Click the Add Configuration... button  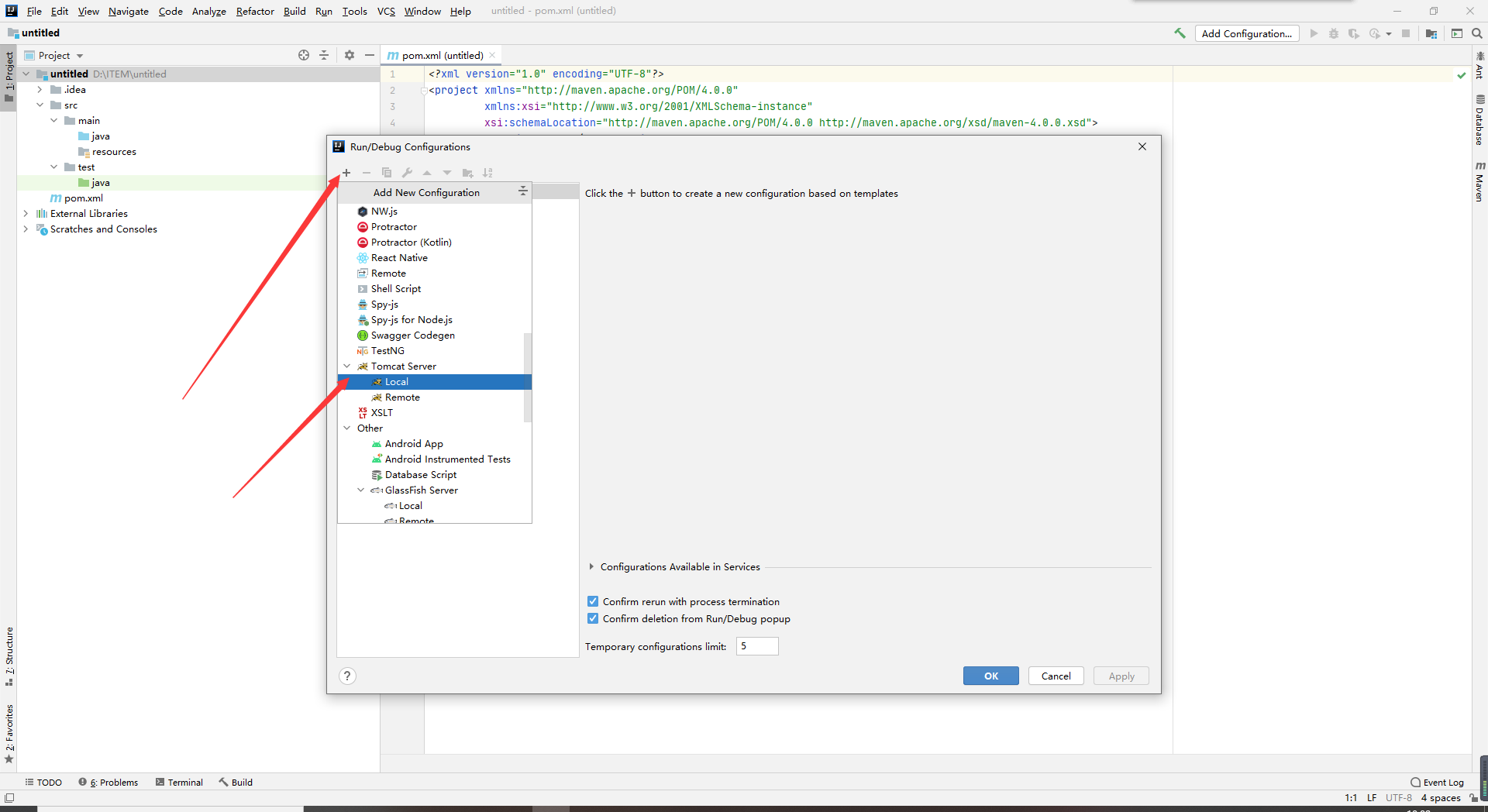coord(1246,33)
